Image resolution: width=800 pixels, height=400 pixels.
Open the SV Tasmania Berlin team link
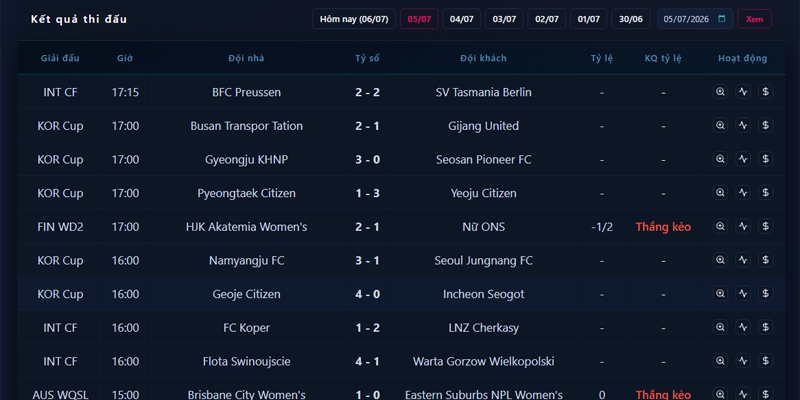483,92
